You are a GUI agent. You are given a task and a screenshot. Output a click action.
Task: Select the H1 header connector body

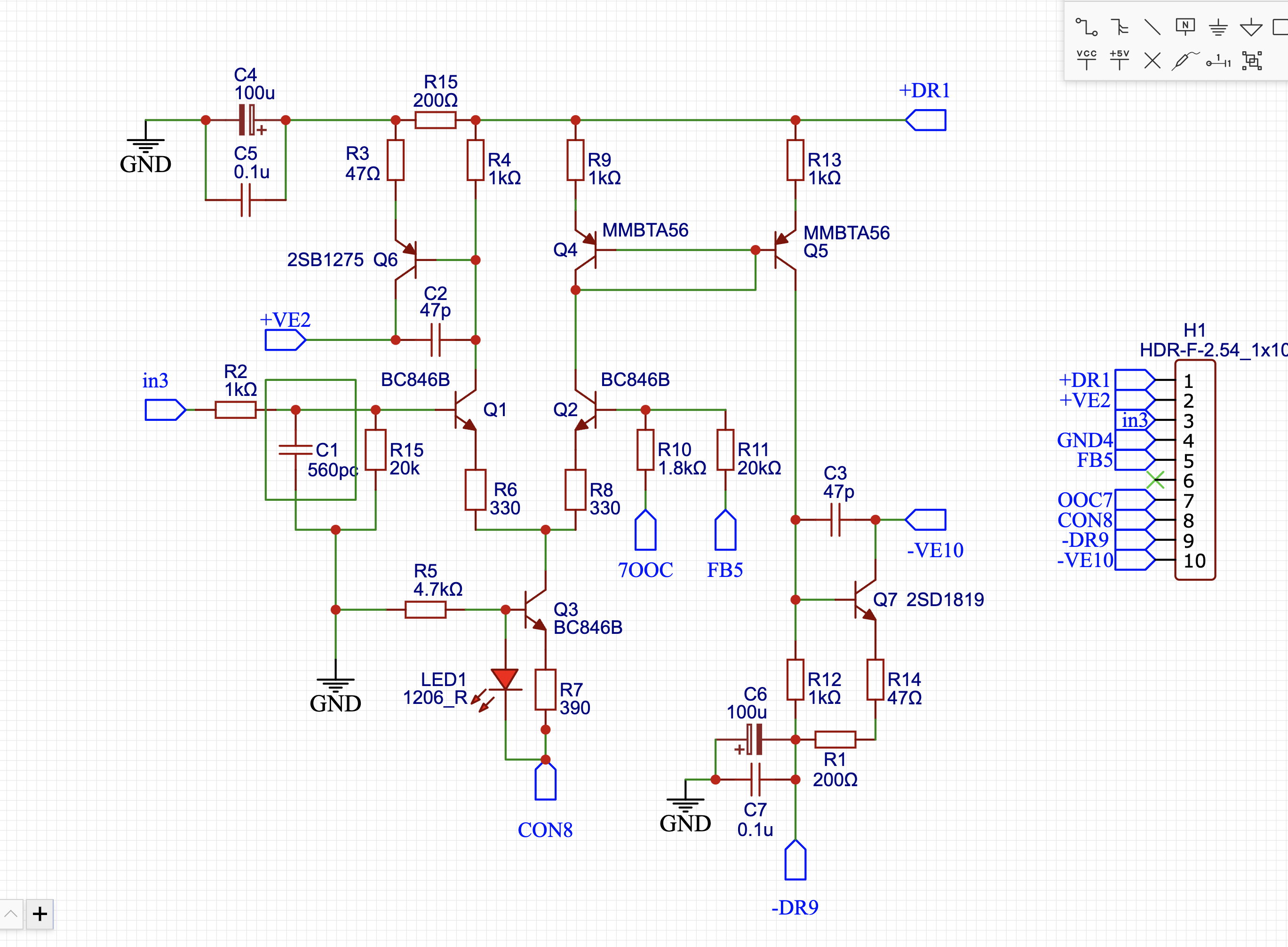1195,470
